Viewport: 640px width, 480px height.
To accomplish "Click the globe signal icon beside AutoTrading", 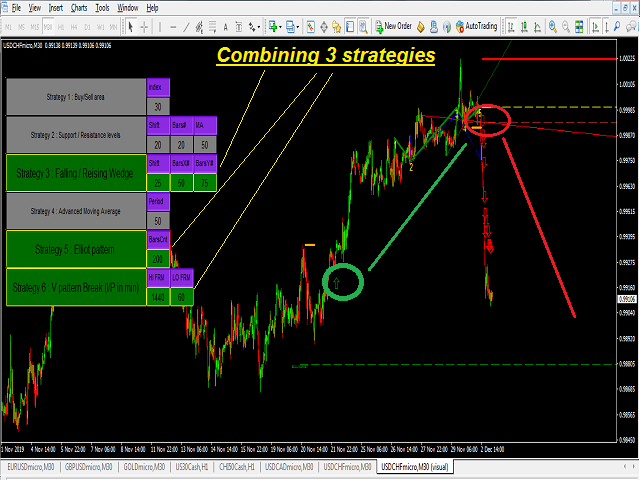I will click(x=447, y=27).
